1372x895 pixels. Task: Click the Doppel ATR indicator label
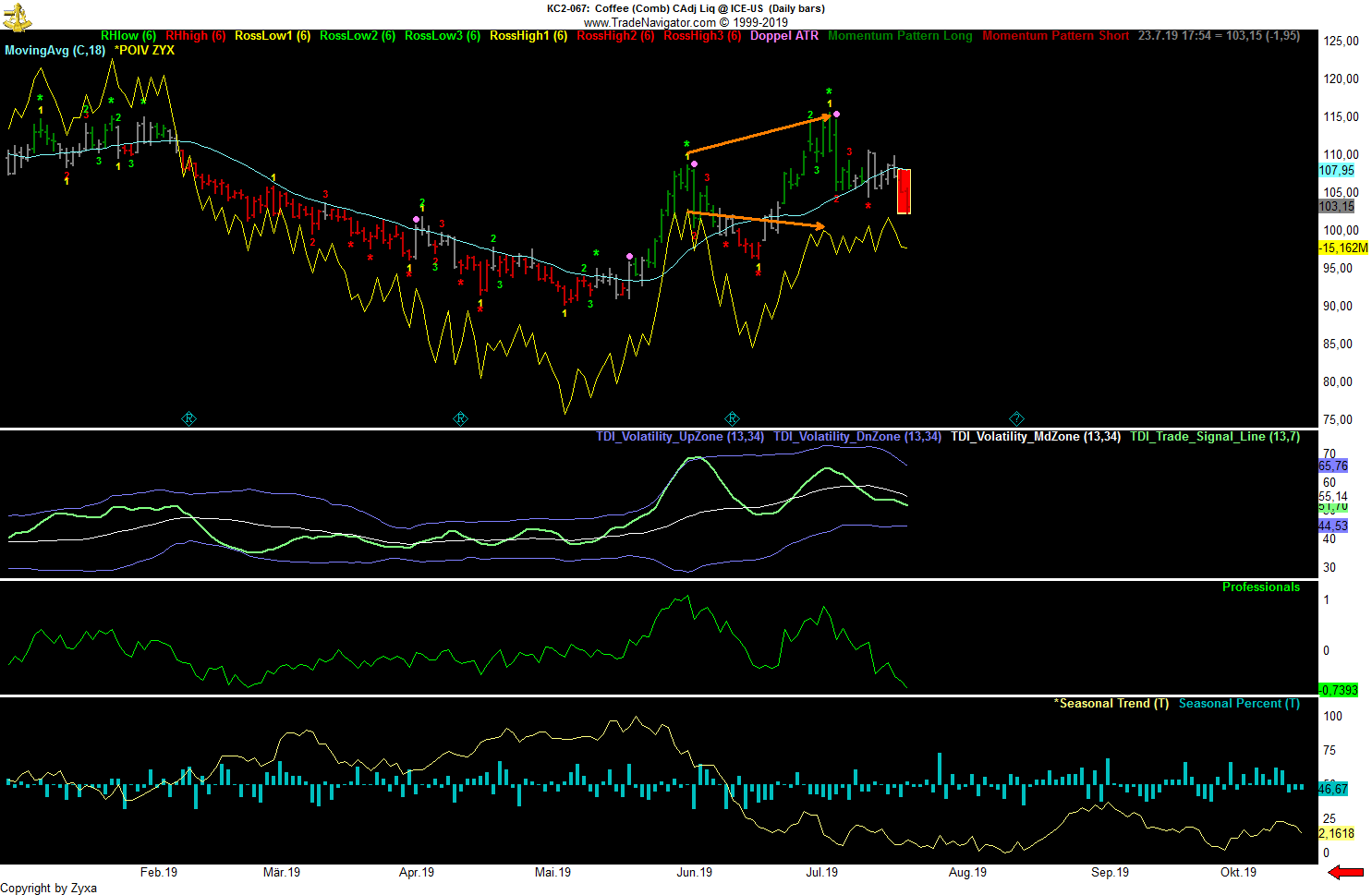[783, 36]
